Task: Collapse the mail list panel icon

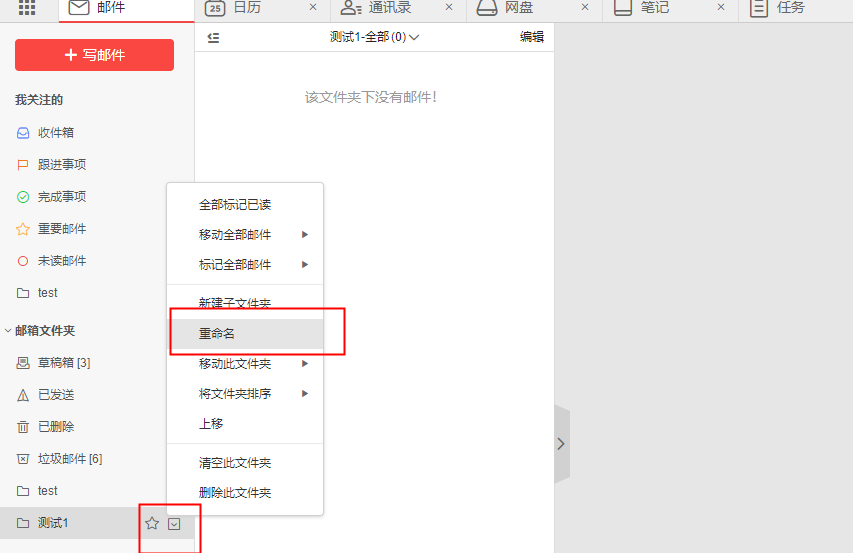Action: [x=213, y=38]
